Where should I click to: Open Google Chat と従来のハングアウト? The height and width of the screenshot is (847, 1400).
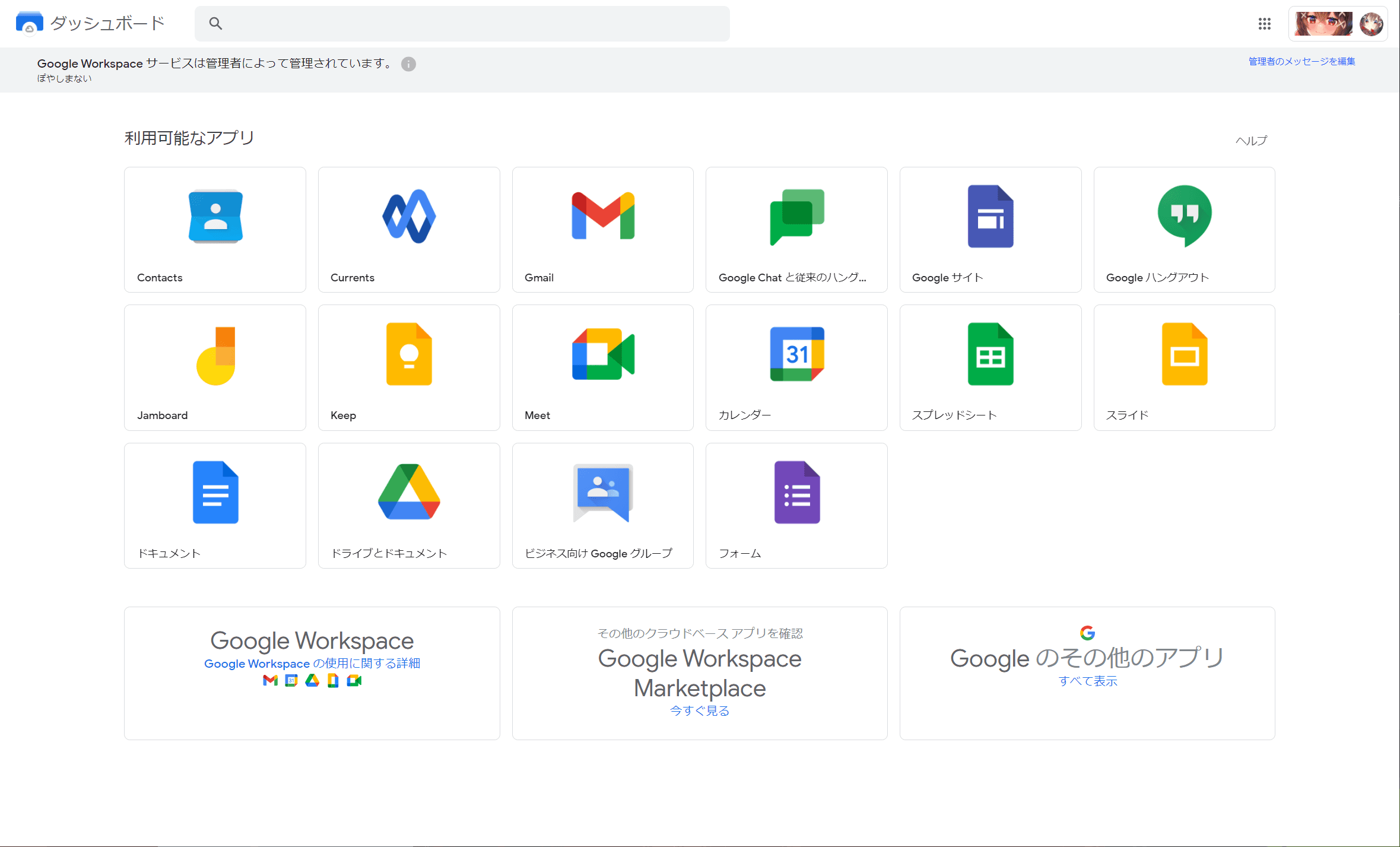[x=796, y=230]
